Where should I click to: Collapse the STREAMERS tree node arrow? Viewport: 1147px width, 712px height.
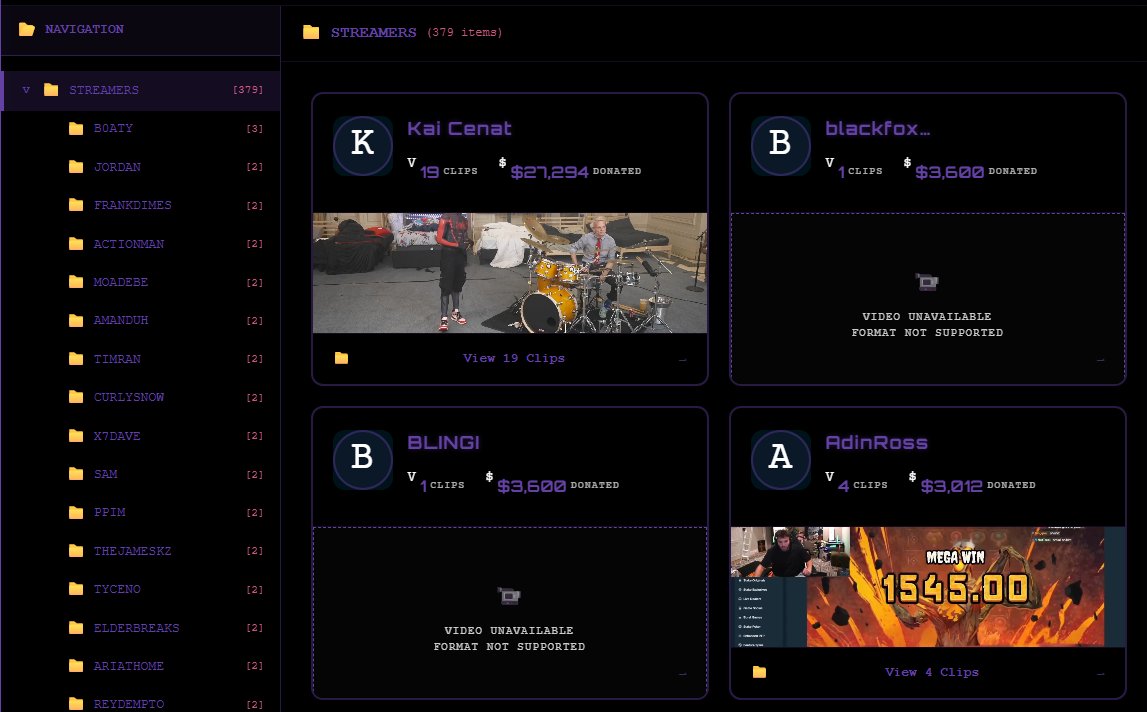(x=26, y=90)
